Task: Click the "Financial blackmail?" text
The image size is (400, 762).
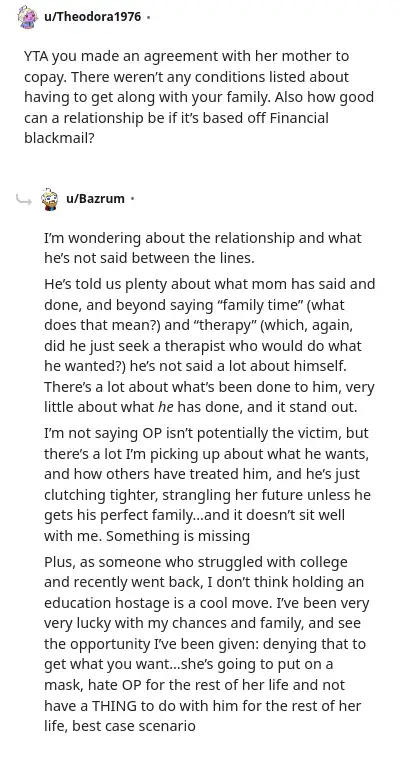Action: coord(176,128)
